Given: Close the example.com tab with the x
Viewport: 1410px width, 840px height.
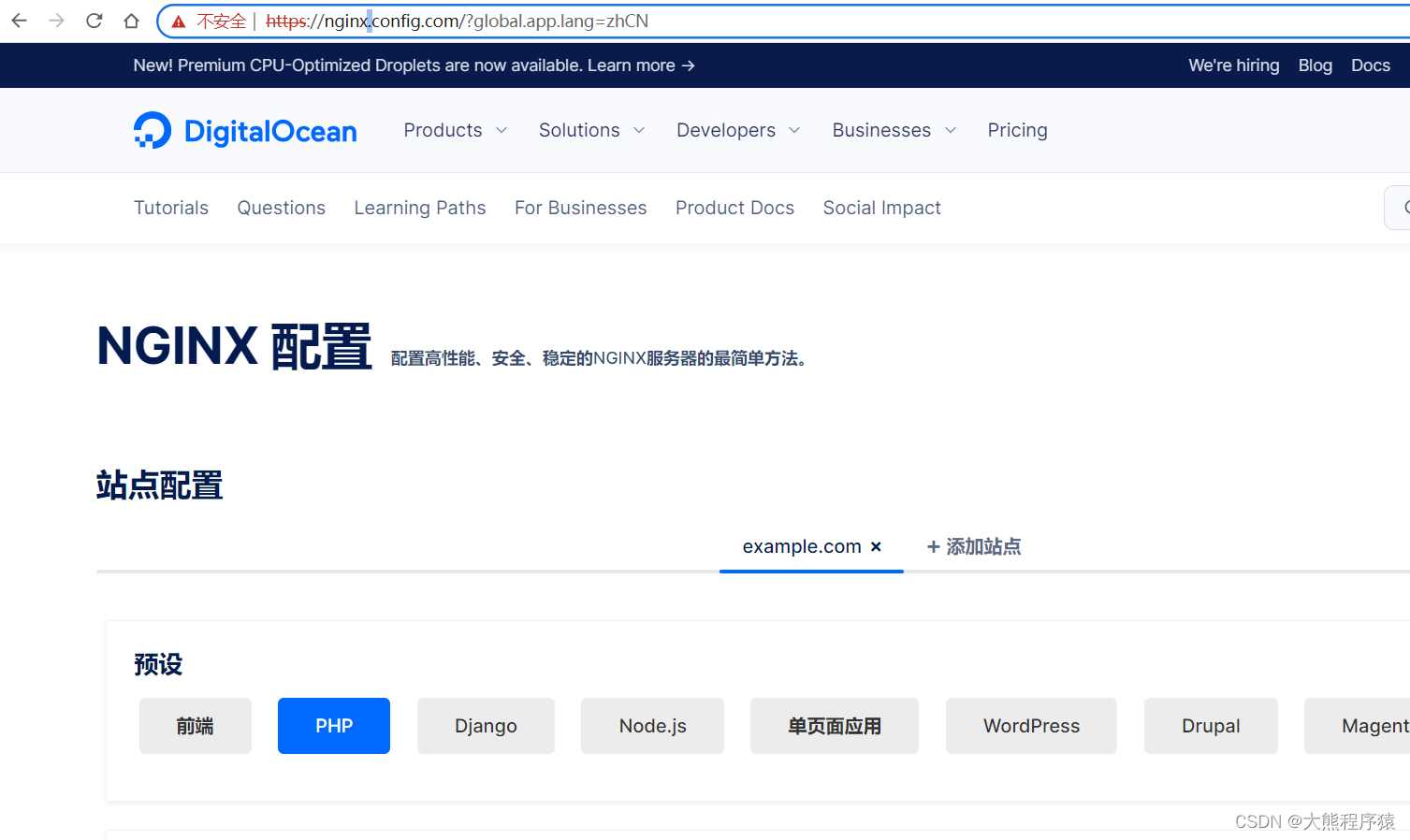Looking at the screenshot, I should pos(876,546).
